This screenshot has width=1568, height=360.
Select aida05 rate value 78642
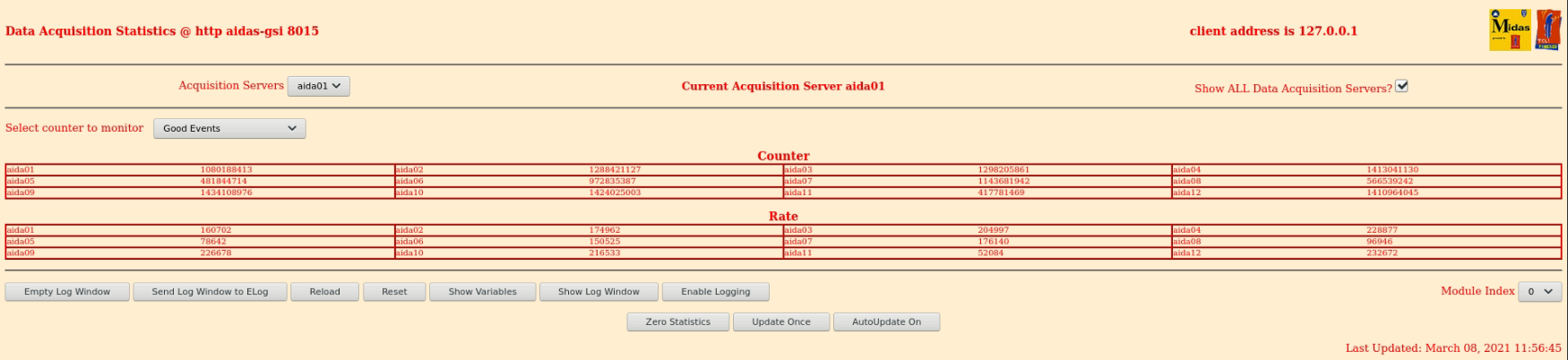(x=212, y=242)
